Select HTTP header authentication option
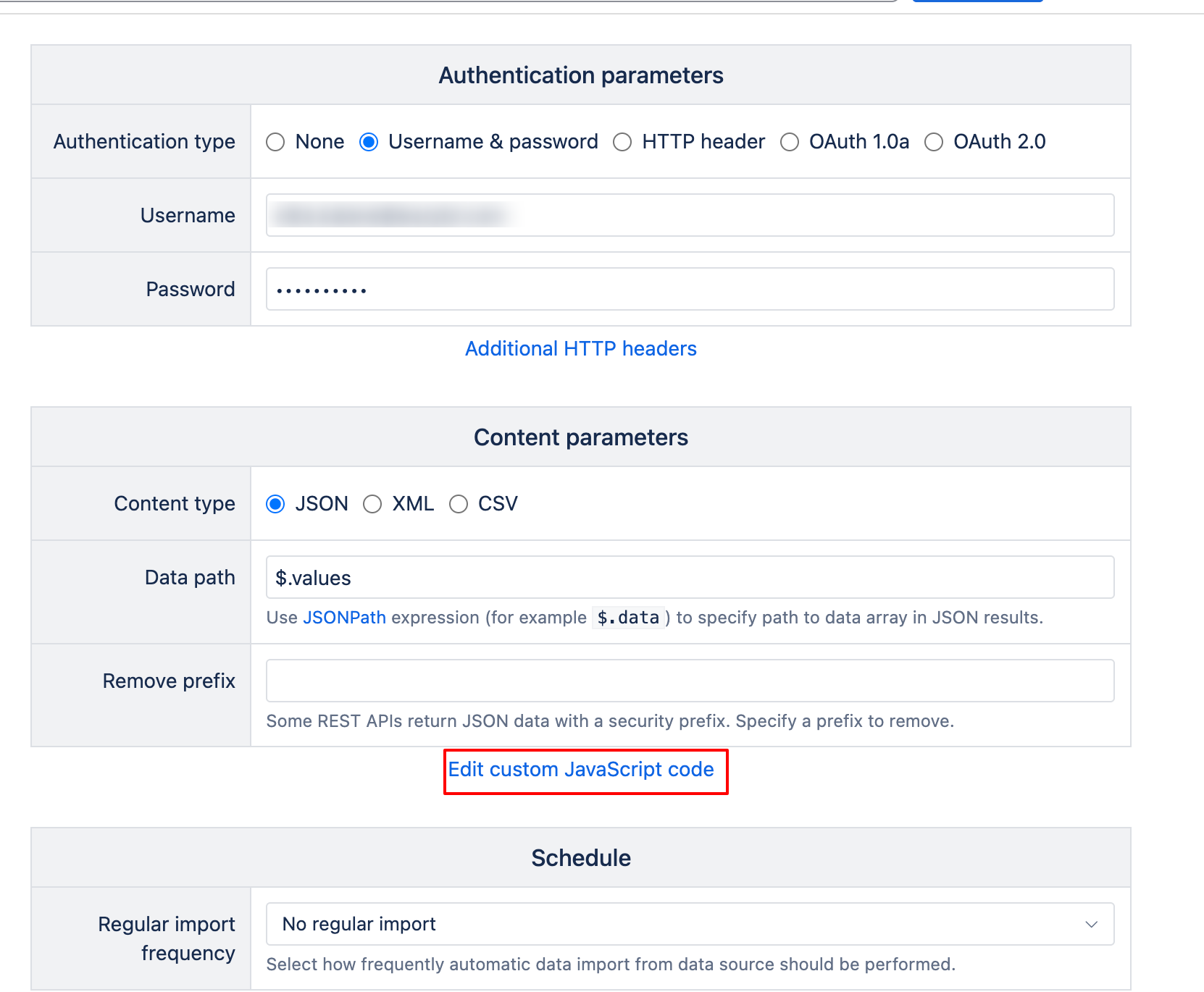 point(622,142)
